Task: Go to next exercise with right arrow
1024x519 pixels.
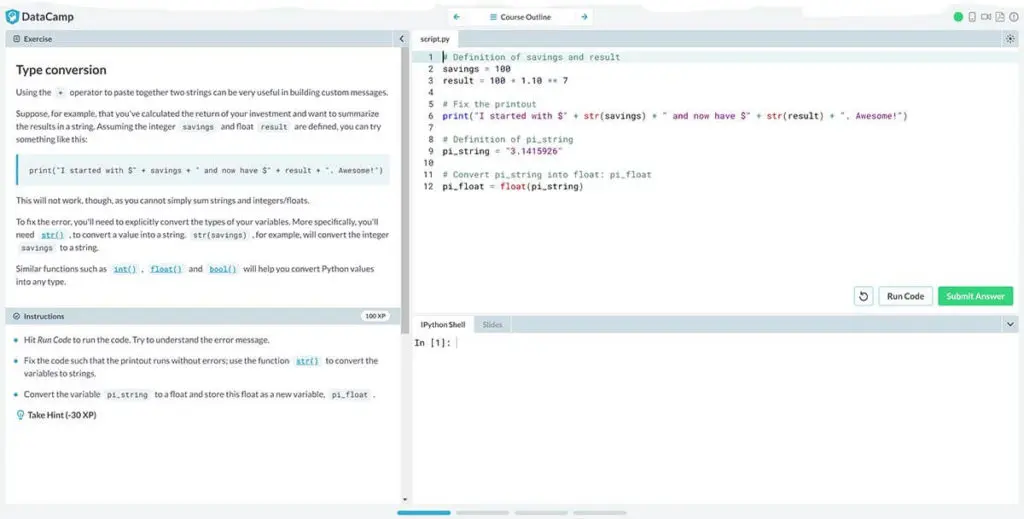Action: tap(584, 17)
